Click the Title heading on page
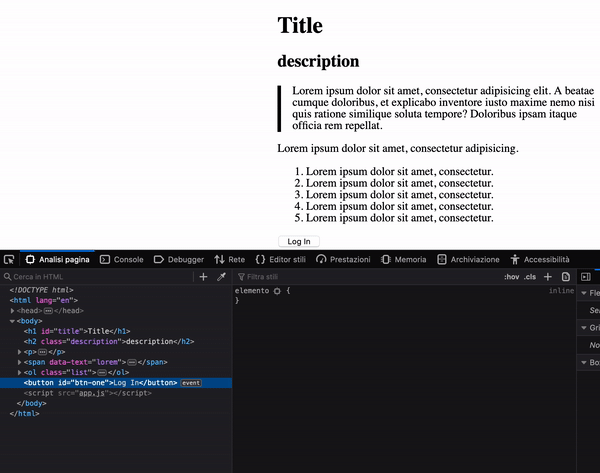This screenshot has width=600, height=473. [x=300, y=25]
